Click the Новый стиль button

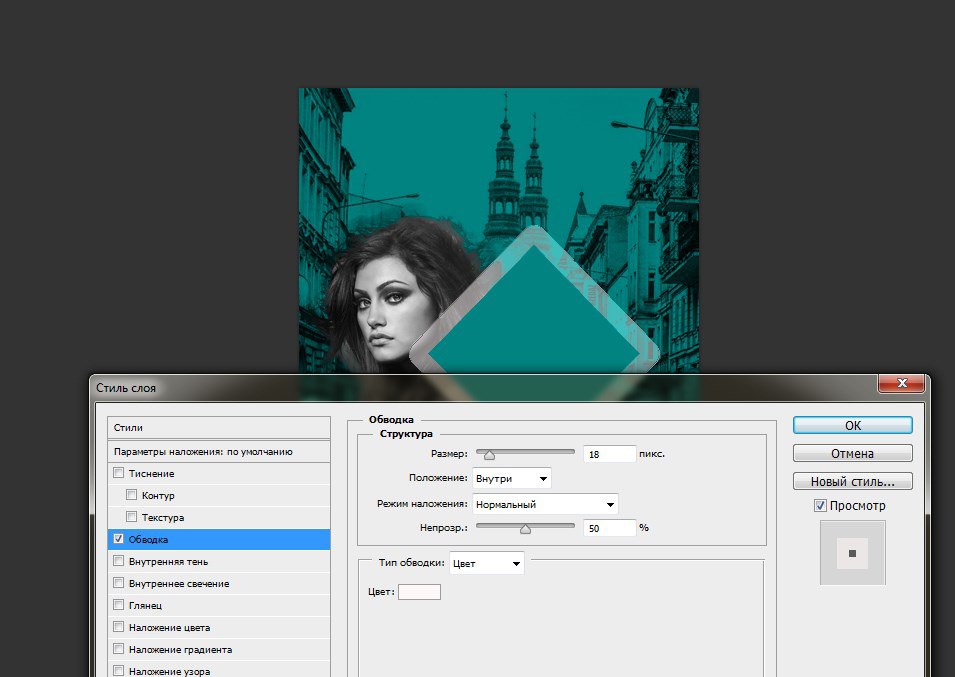[x=852, y=481]
